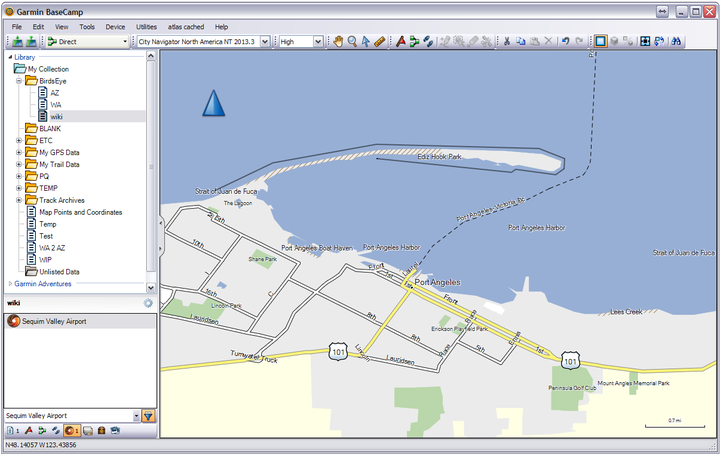Click the Undo arrow icon

[566, 41]
